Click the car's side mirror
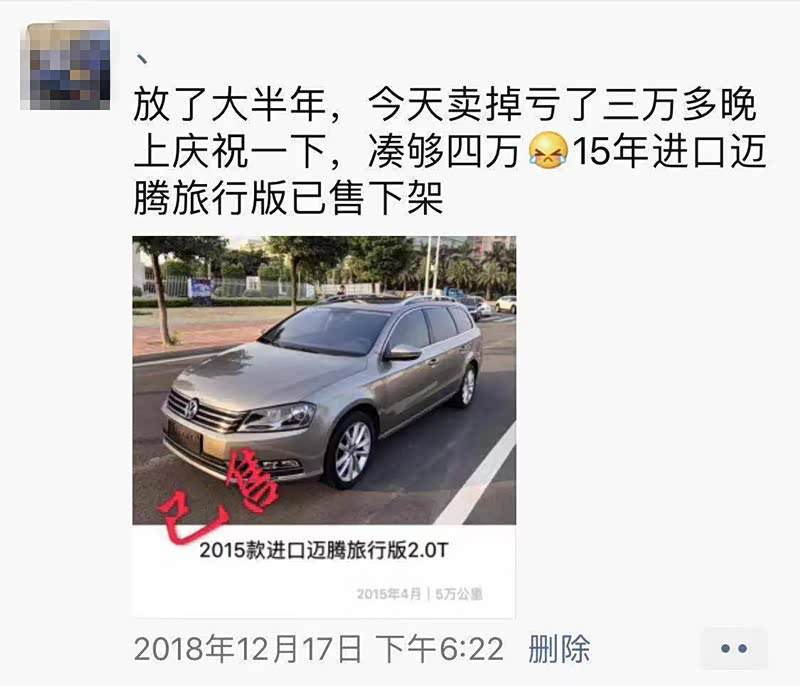 [403, 351]
